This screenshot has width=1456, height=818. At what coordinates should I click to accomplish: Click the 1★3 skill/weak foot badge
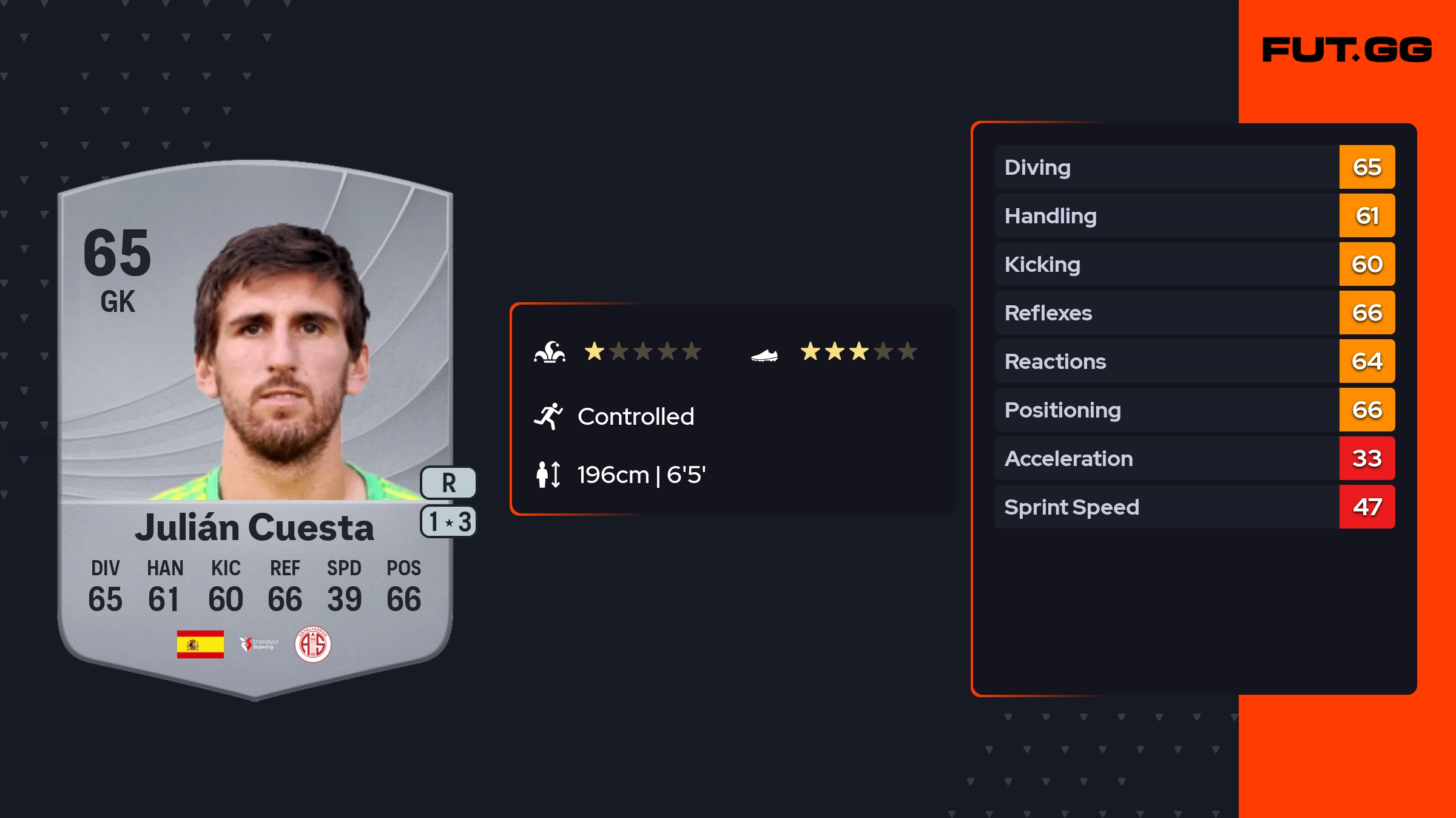tap(448, 522)
